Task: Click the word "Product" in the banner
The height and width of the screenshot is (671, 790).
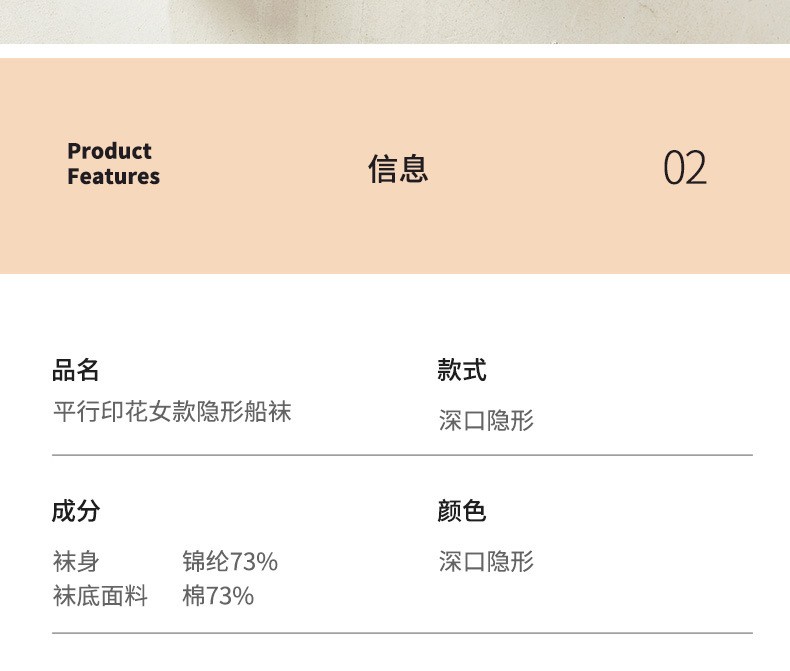Action: (x=109, y=151)
